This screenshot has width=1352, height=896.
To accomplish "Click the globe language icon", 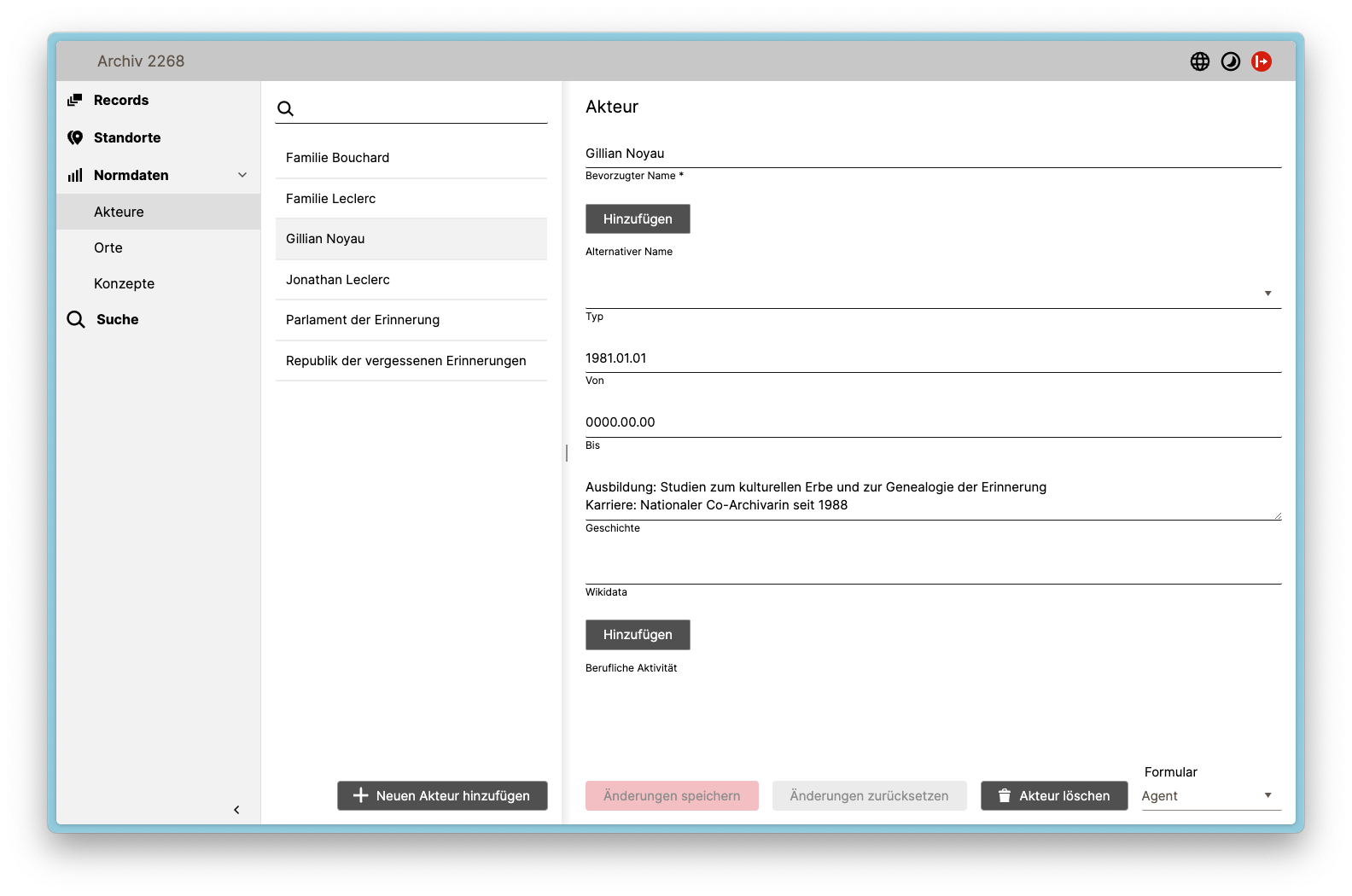I will pos(1199,61).
